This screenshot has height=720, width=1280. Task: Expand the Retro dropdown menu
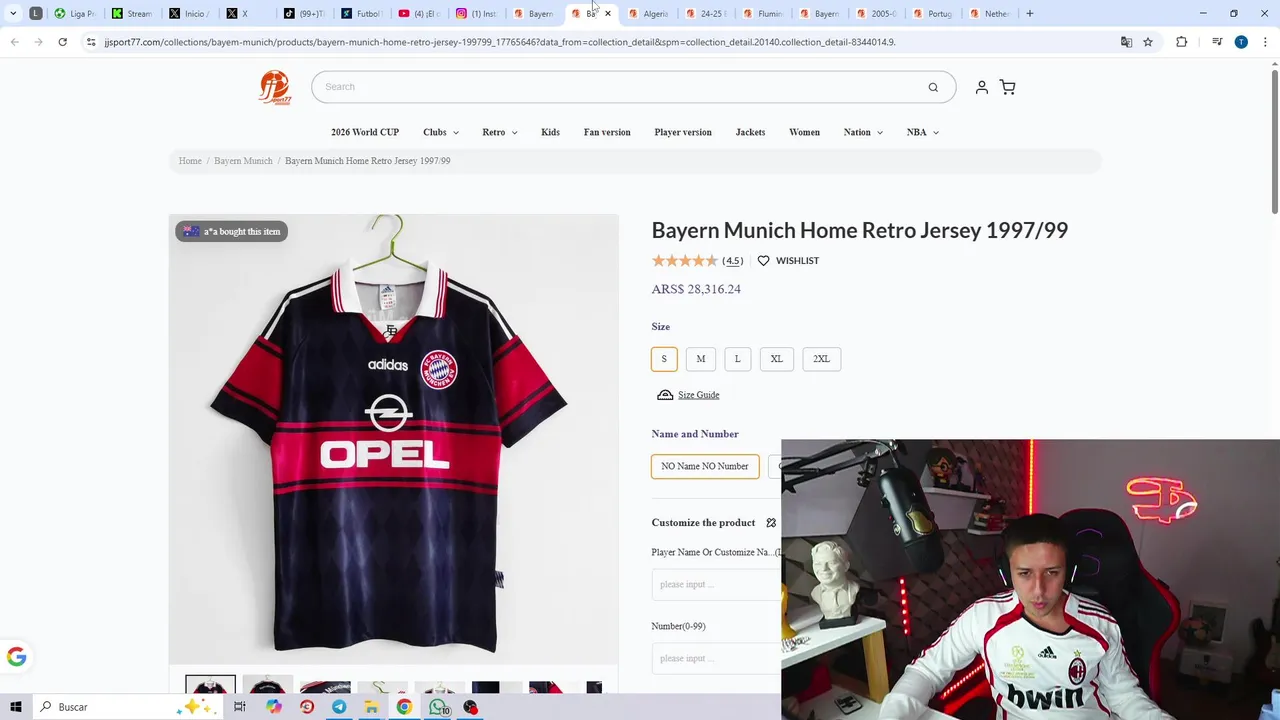(x=500, y=132)
